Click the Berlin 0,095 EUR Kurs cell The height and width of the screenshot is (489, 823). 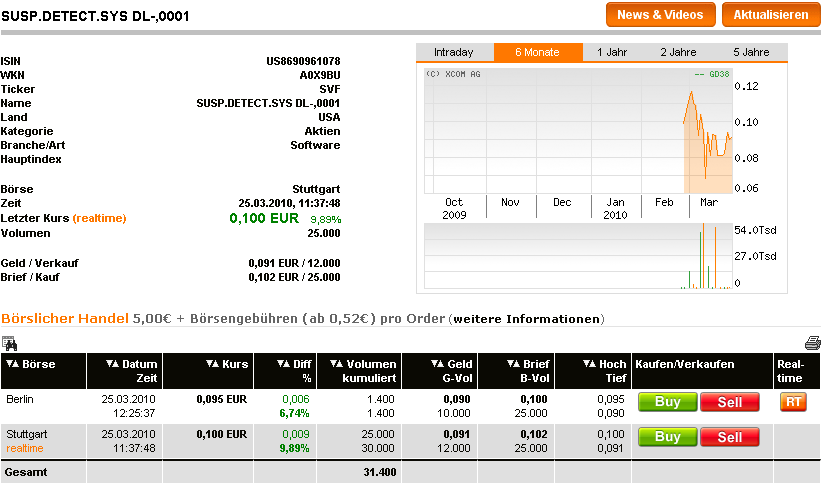[x=221, y=399]
